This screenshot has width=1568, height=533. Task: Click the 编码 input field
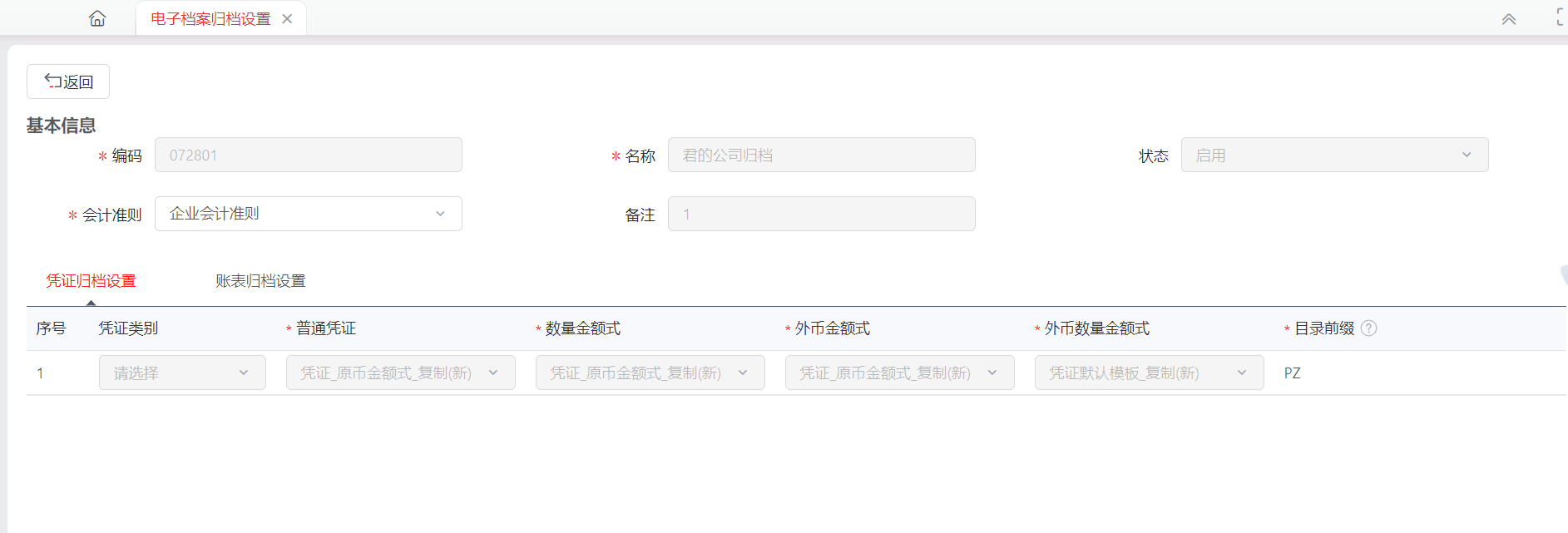(309, 155)
